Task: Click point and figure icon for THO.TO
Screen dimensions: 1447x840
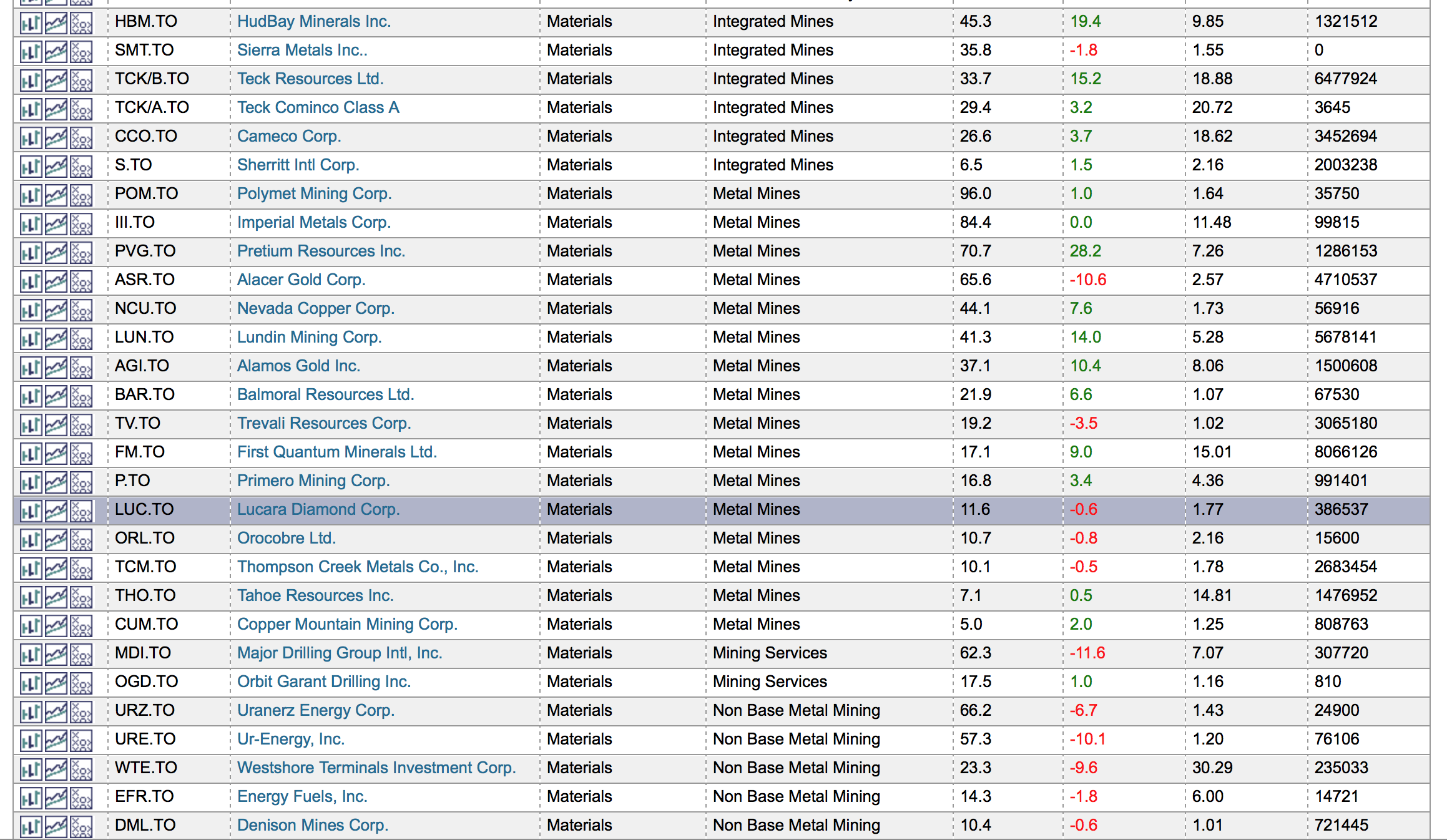Action: click(x=81, y=597)
